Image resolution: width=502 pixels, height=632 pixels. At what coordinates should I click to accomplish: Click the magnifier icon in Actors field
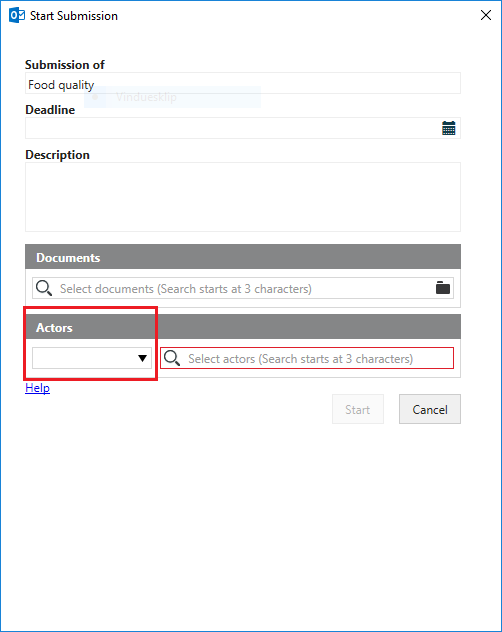tap(172, 358)
